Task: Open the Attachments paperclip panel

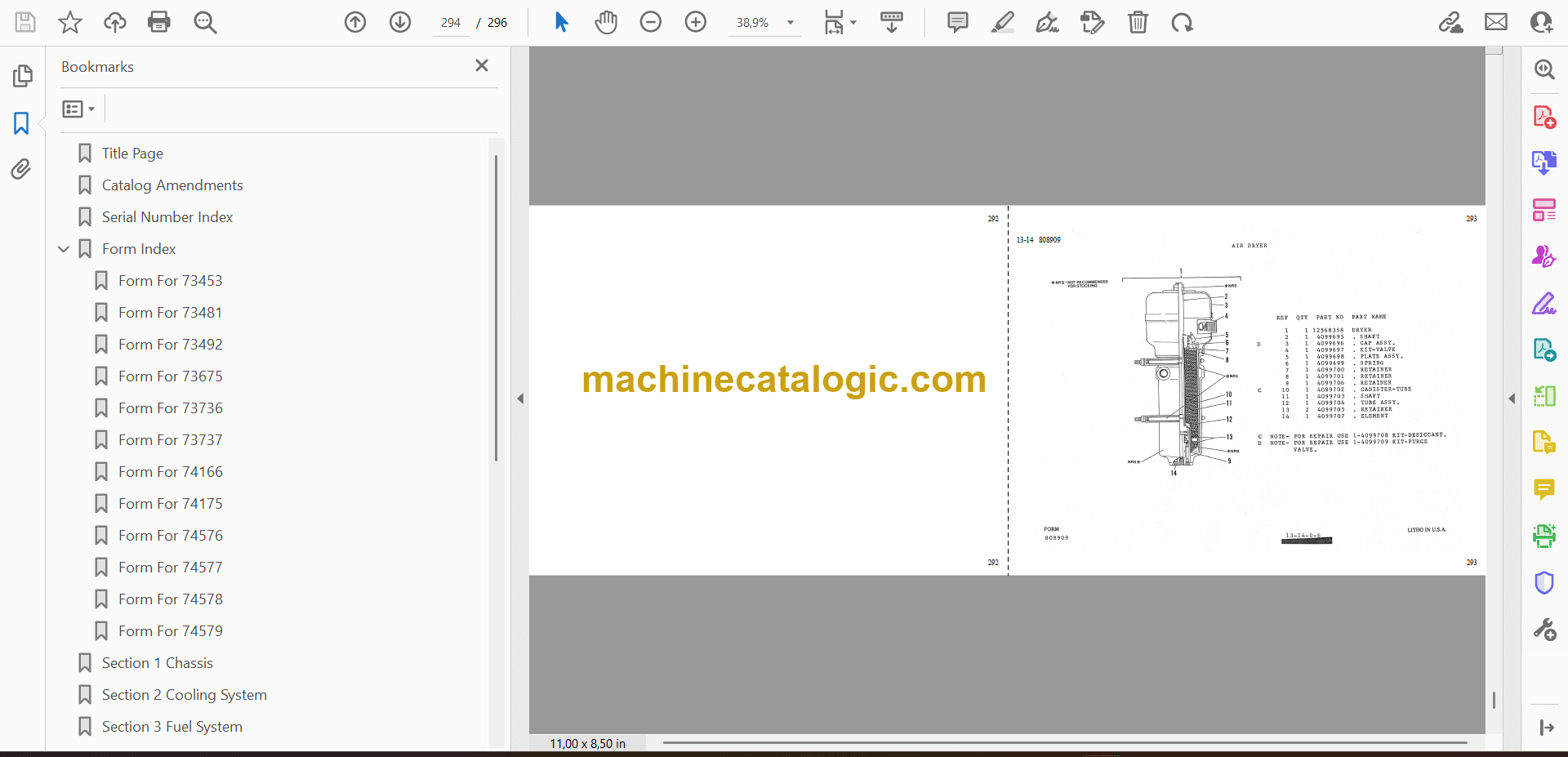Action: 21,169
